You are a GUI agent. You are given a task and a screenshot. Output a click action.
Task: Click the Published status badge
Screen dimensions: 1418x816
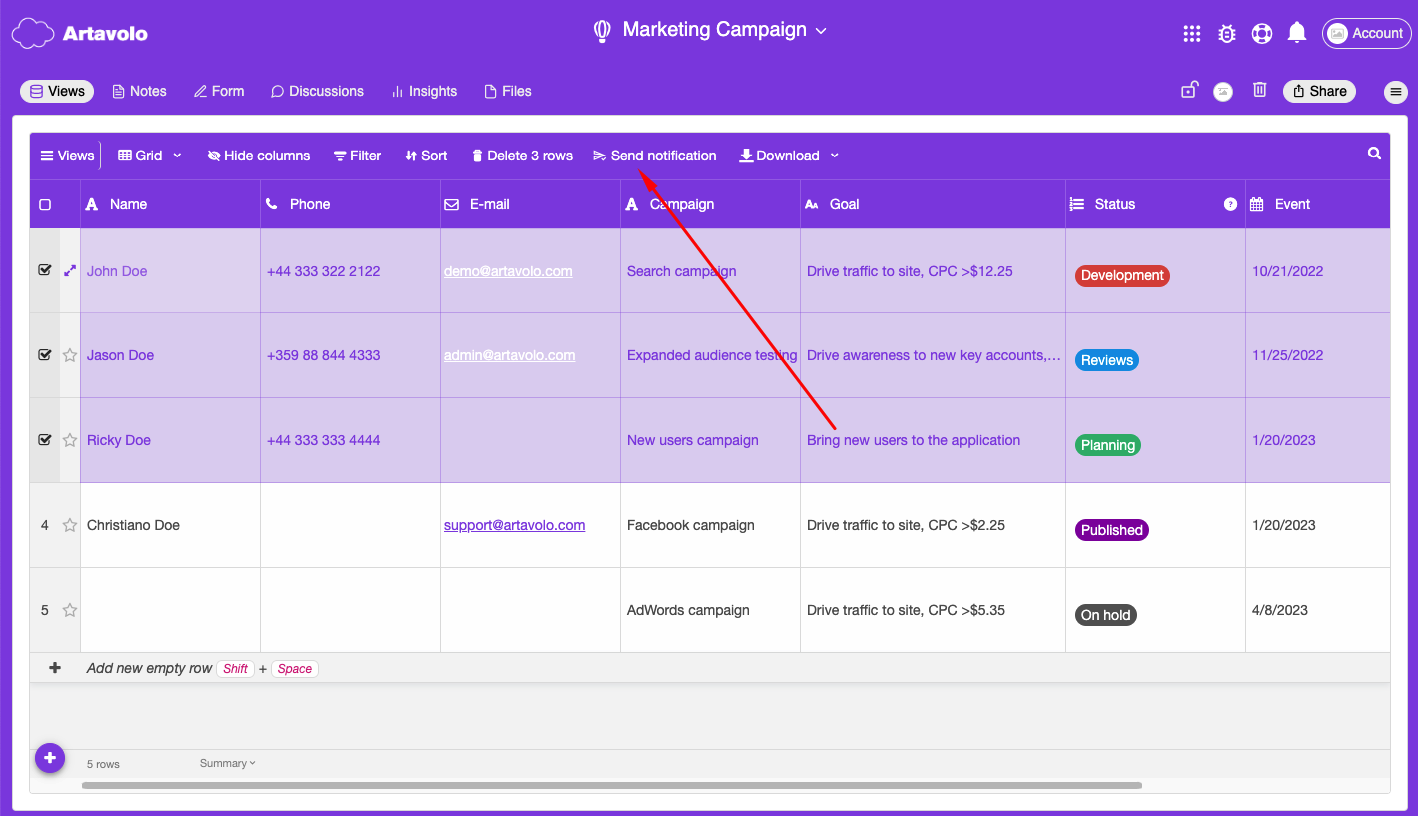pyautogui.click(x=1112, y=530)
